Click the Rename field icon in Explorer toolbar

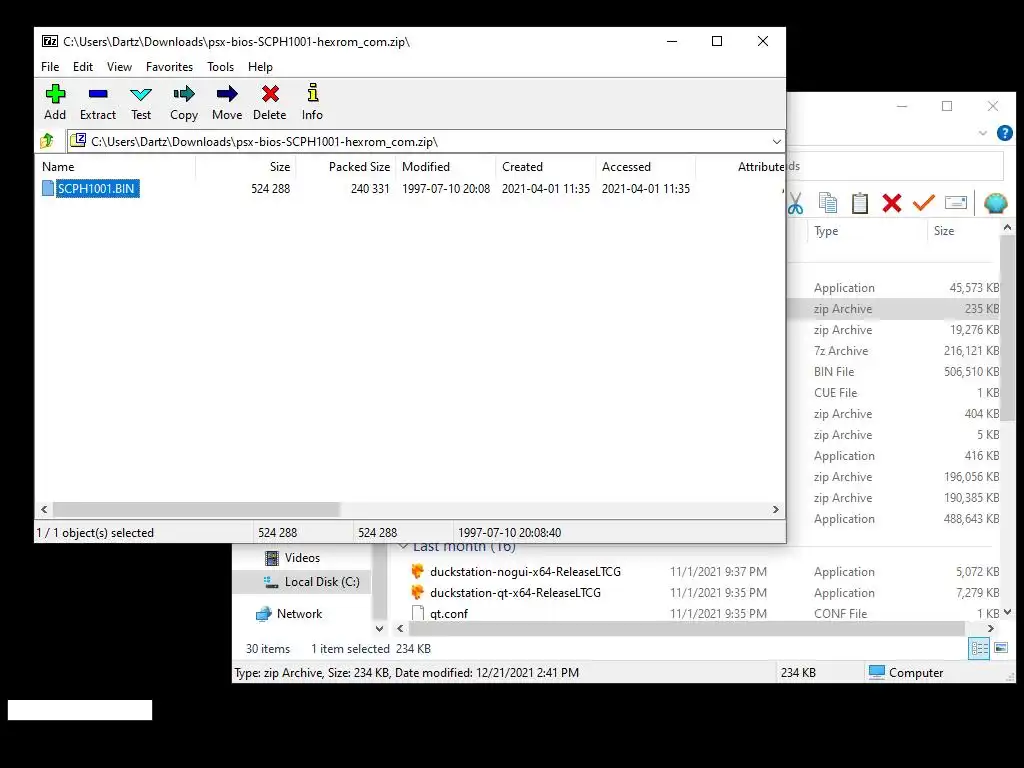[x=955, y=203]
